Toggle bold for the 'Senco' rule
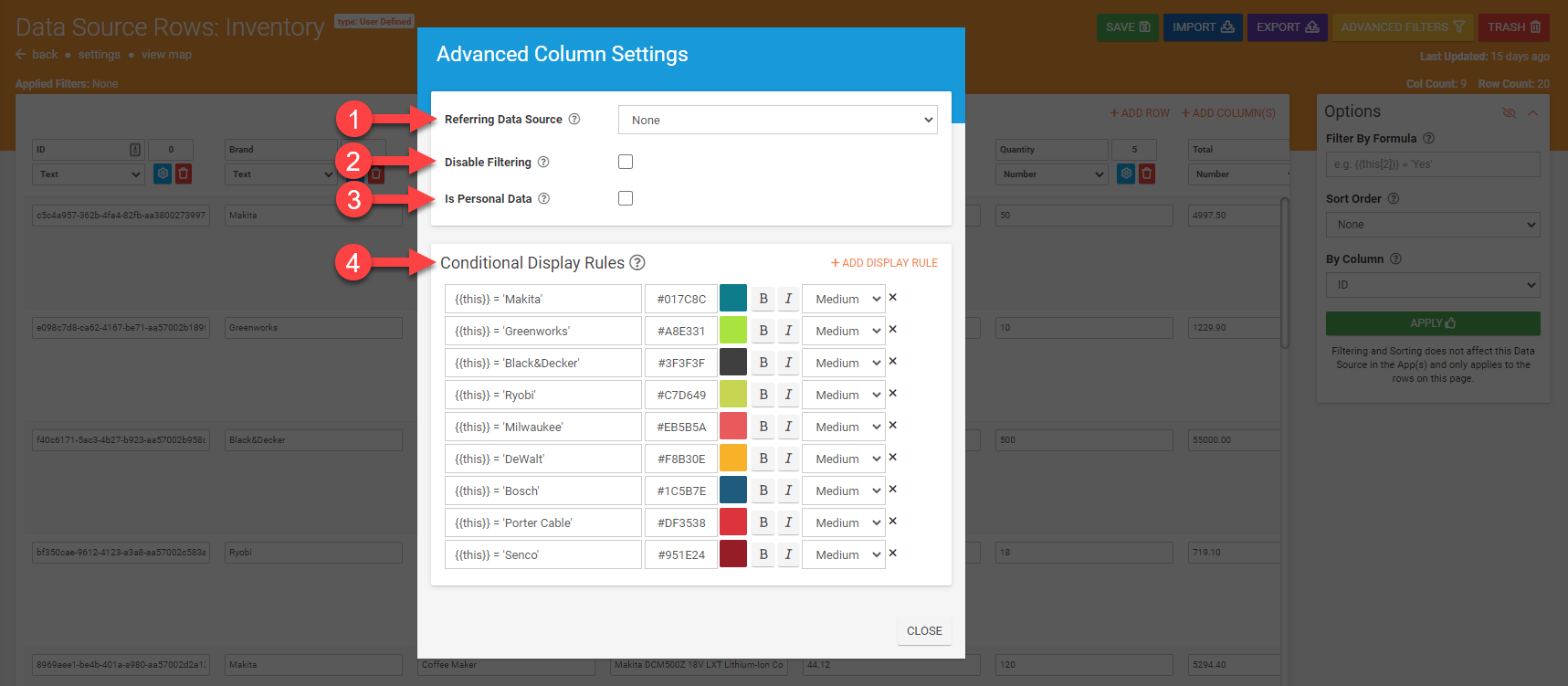Image resolution: width=1568 pixels, height=686 pixels. pos(763,554)
